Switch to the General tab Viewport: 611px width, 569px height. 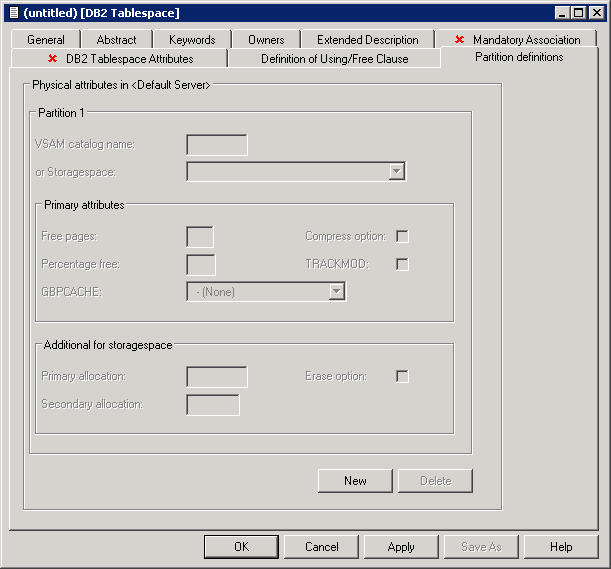46,40
